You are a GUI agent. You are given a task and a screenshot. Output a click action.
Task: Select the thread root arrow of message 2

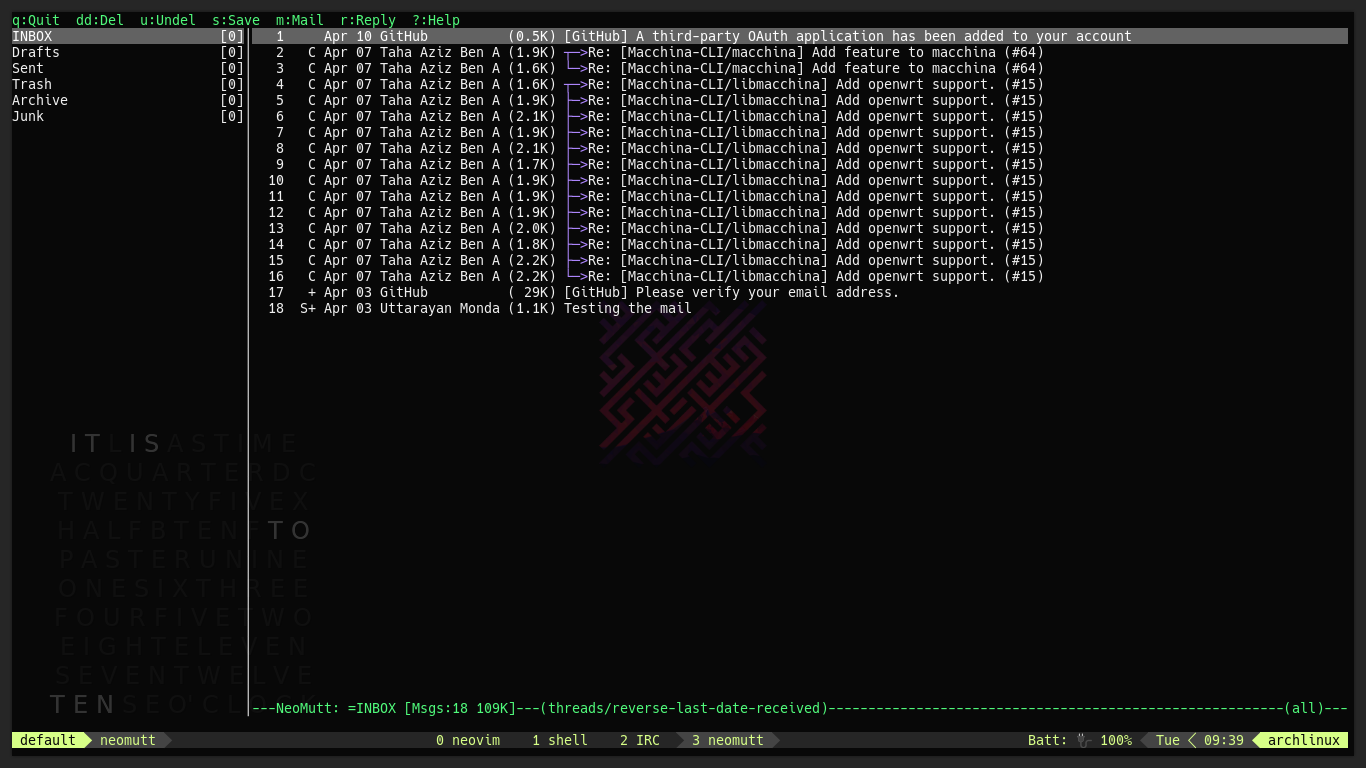[575, 52]
